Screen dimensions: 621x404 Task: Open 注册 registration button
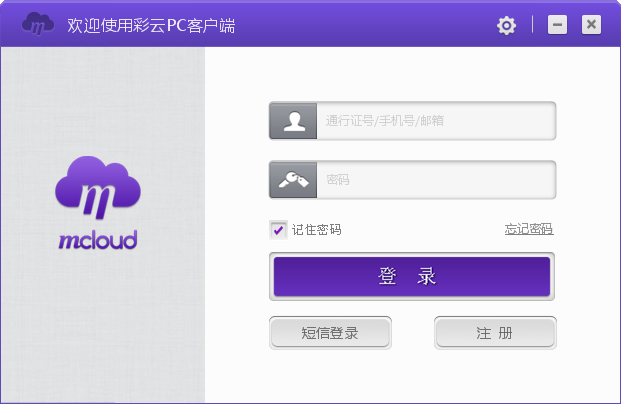[495, 333]
